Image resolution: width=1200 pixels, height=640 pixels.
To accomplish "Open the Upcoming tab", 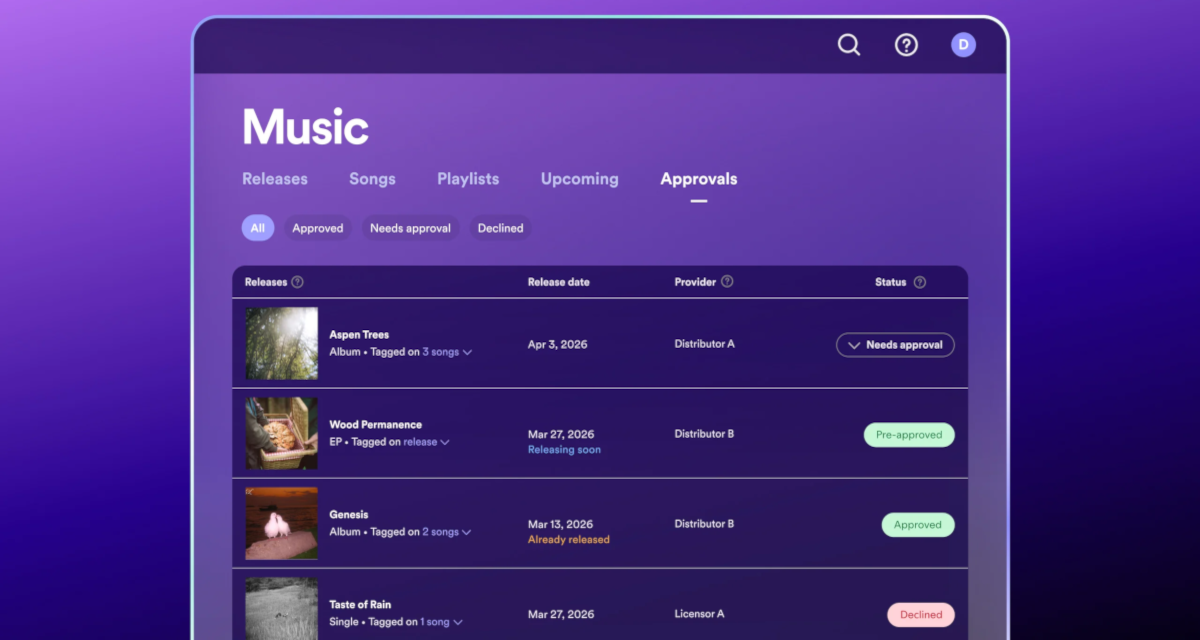I will (x=579, y=179).
